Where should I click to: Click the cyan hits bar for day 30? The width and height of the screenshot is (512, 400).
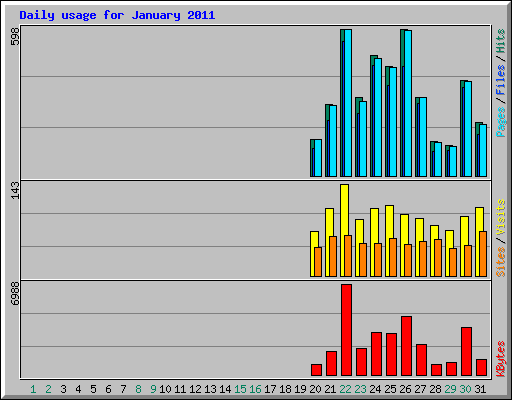coord(468,129)
